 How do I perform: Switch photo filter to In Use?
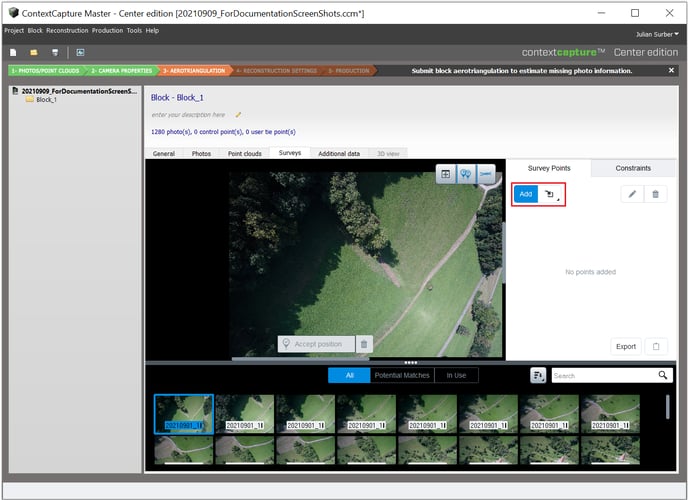[x=456, y=375]
